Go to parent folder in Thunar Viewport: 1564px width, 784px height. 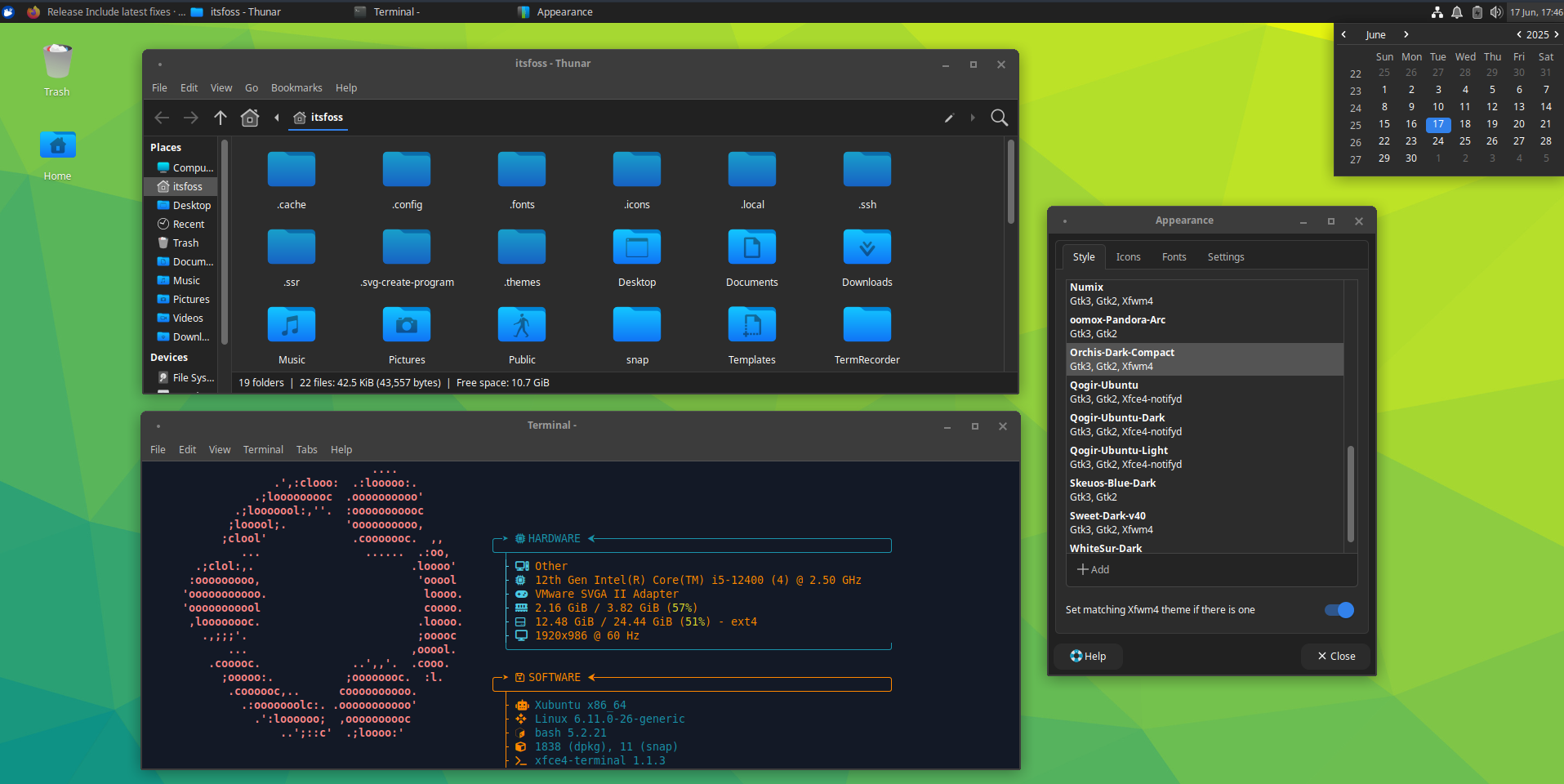pyautogui.click(x=220, y=118)
